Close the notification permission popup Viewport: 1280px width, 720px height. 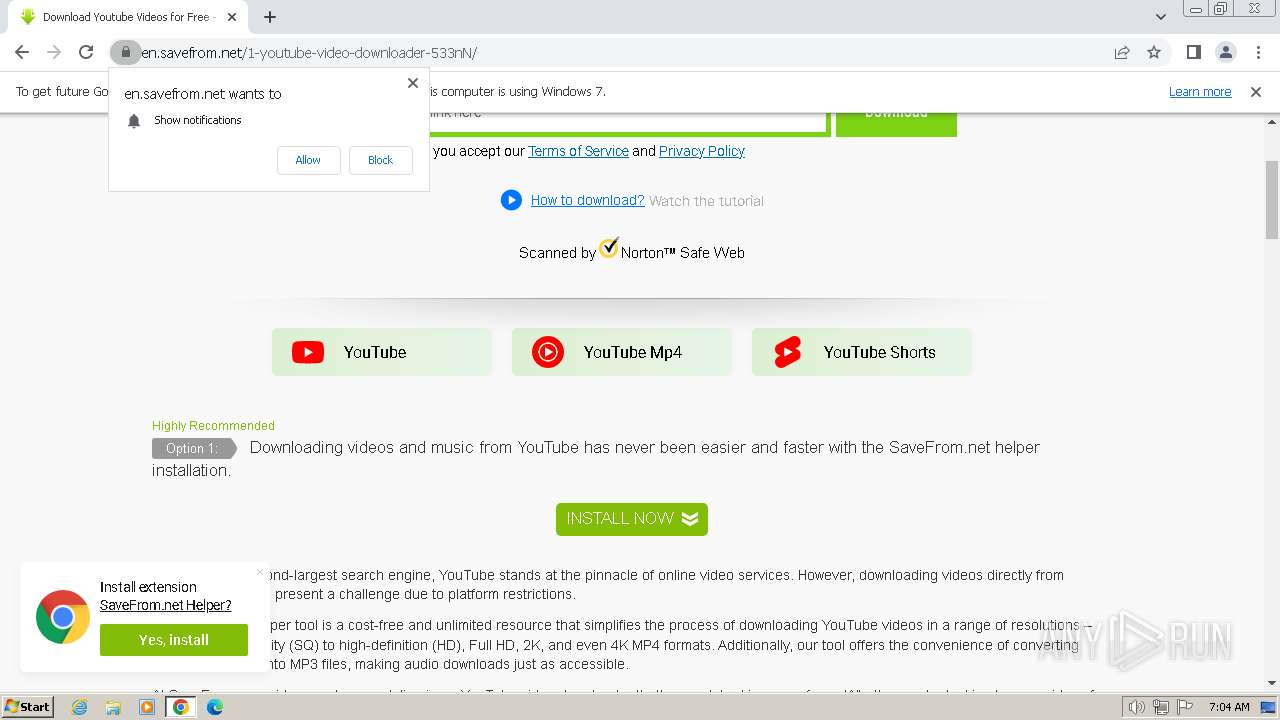coord(413,83)
